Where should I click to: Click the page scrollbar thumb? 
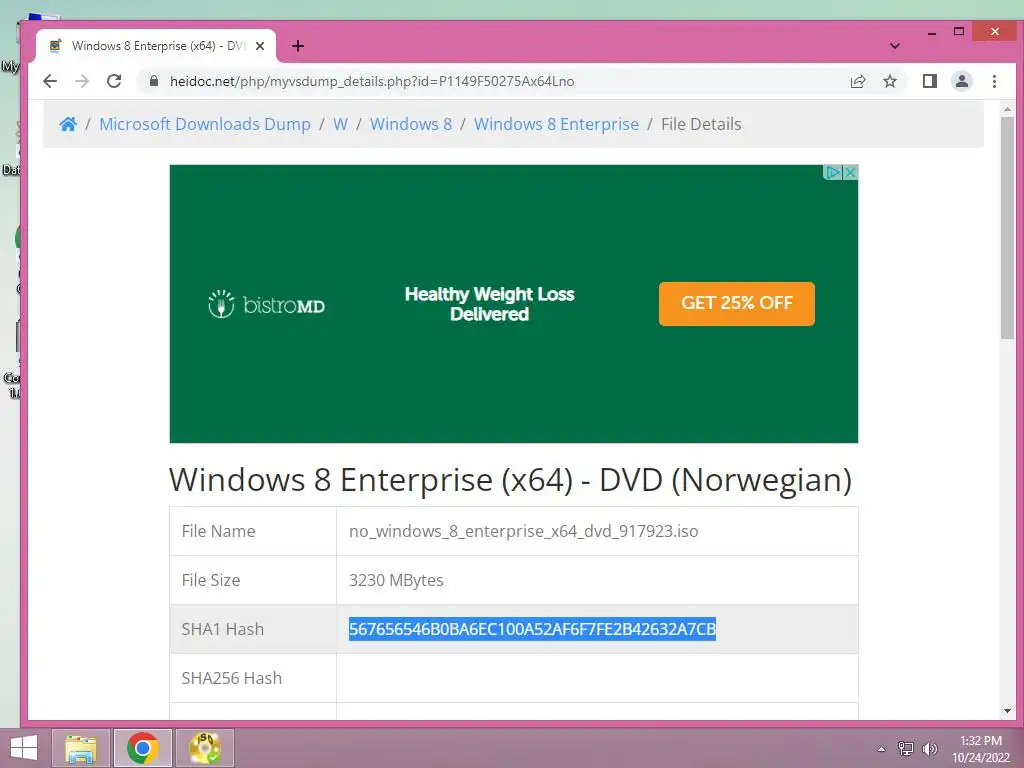click(x=1007, y=227)
